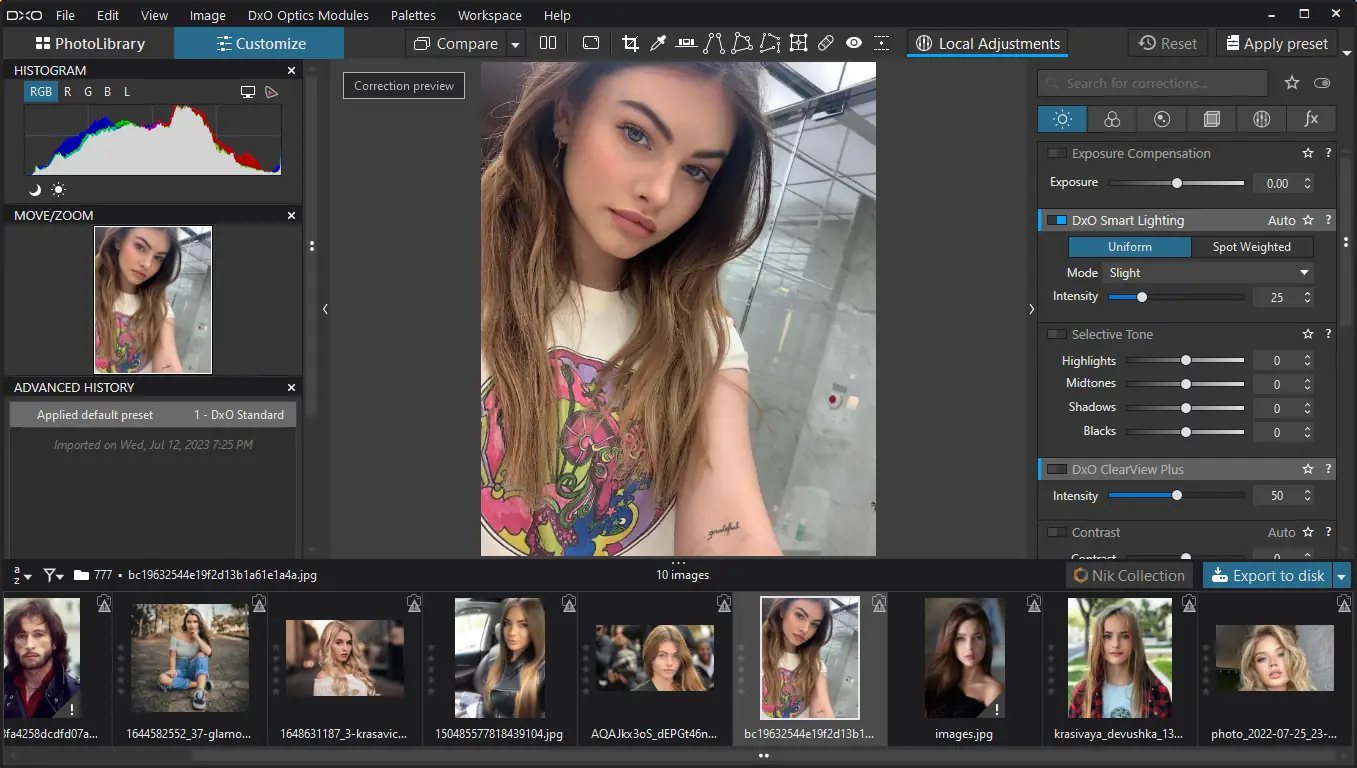Show shadow clipping moon icon

(35, 190)
